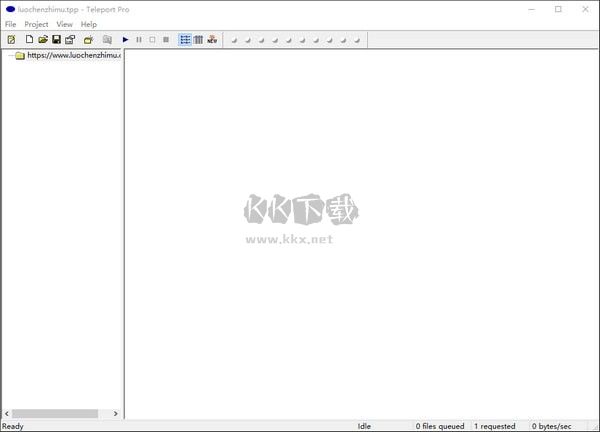Screen dimensions: 600x432
Task: Open the View menu
Action: point(65,24)
